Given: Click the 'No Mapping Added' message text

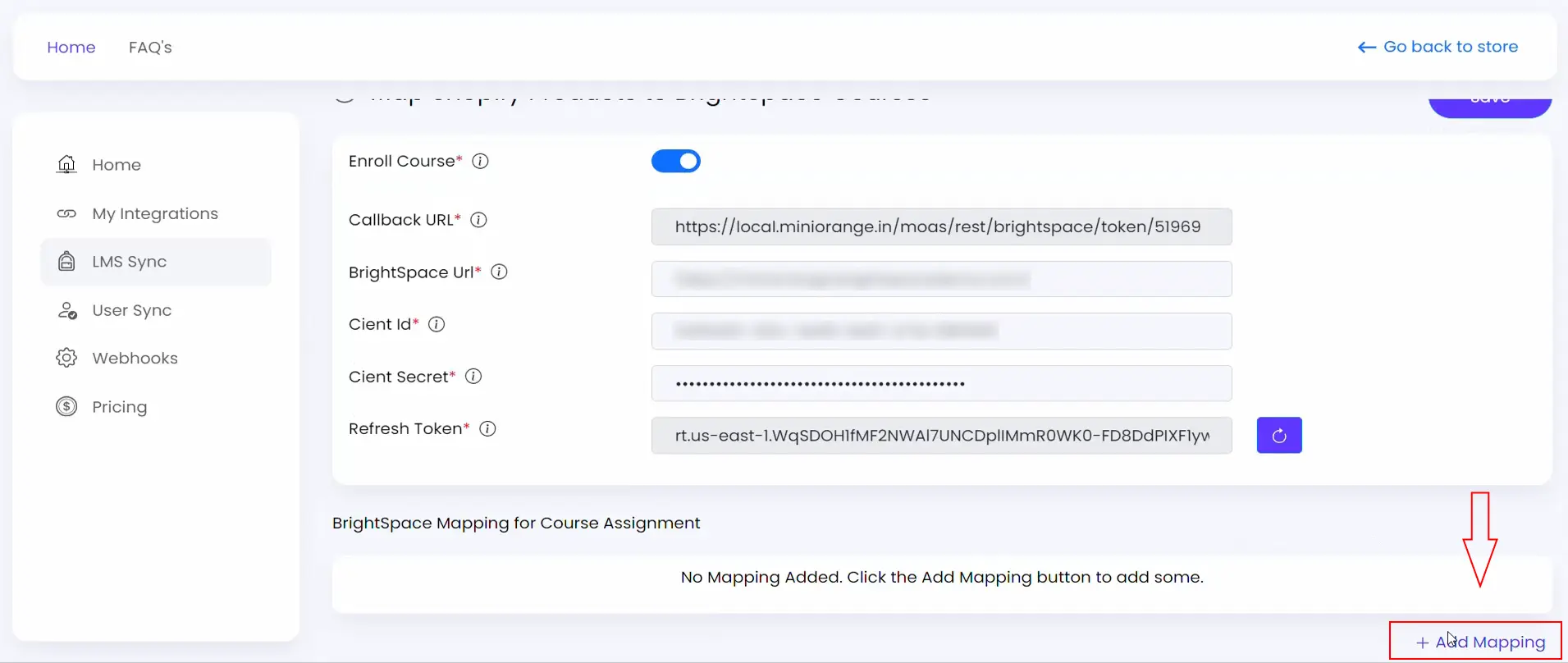Looking at the screenshot, I should (x=942, y=577).
